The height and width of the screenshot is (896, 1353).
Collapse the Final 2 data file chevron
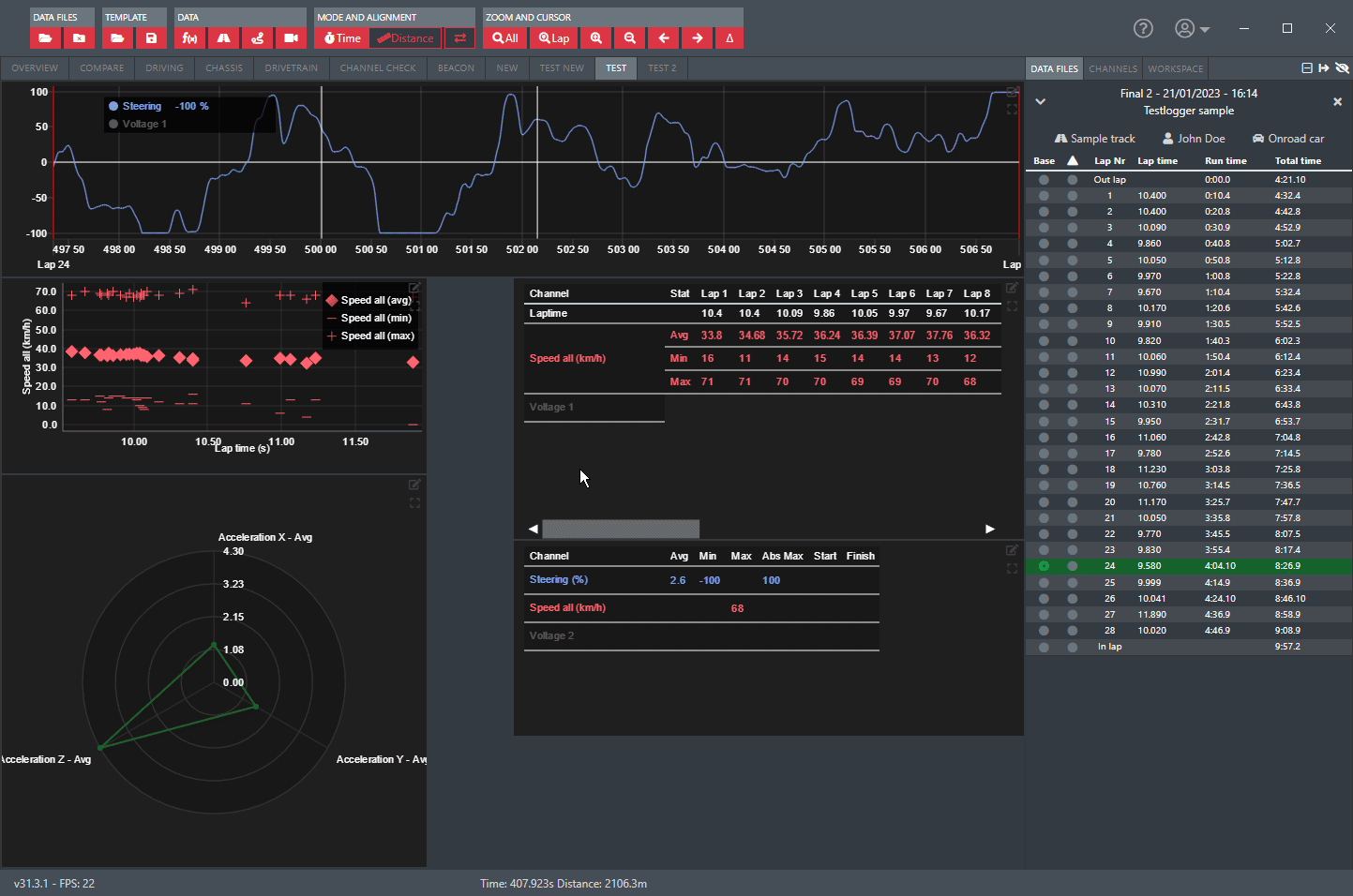click(1040, 101)
